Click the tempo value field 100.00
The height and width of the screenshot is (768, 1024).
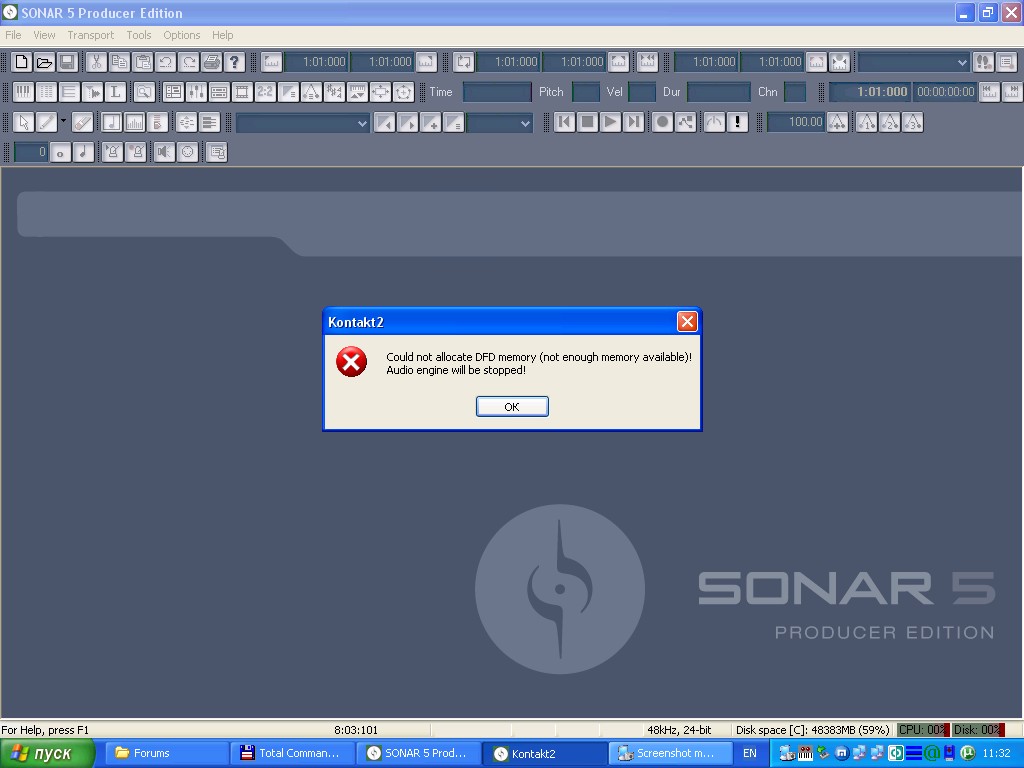(796, 122)
